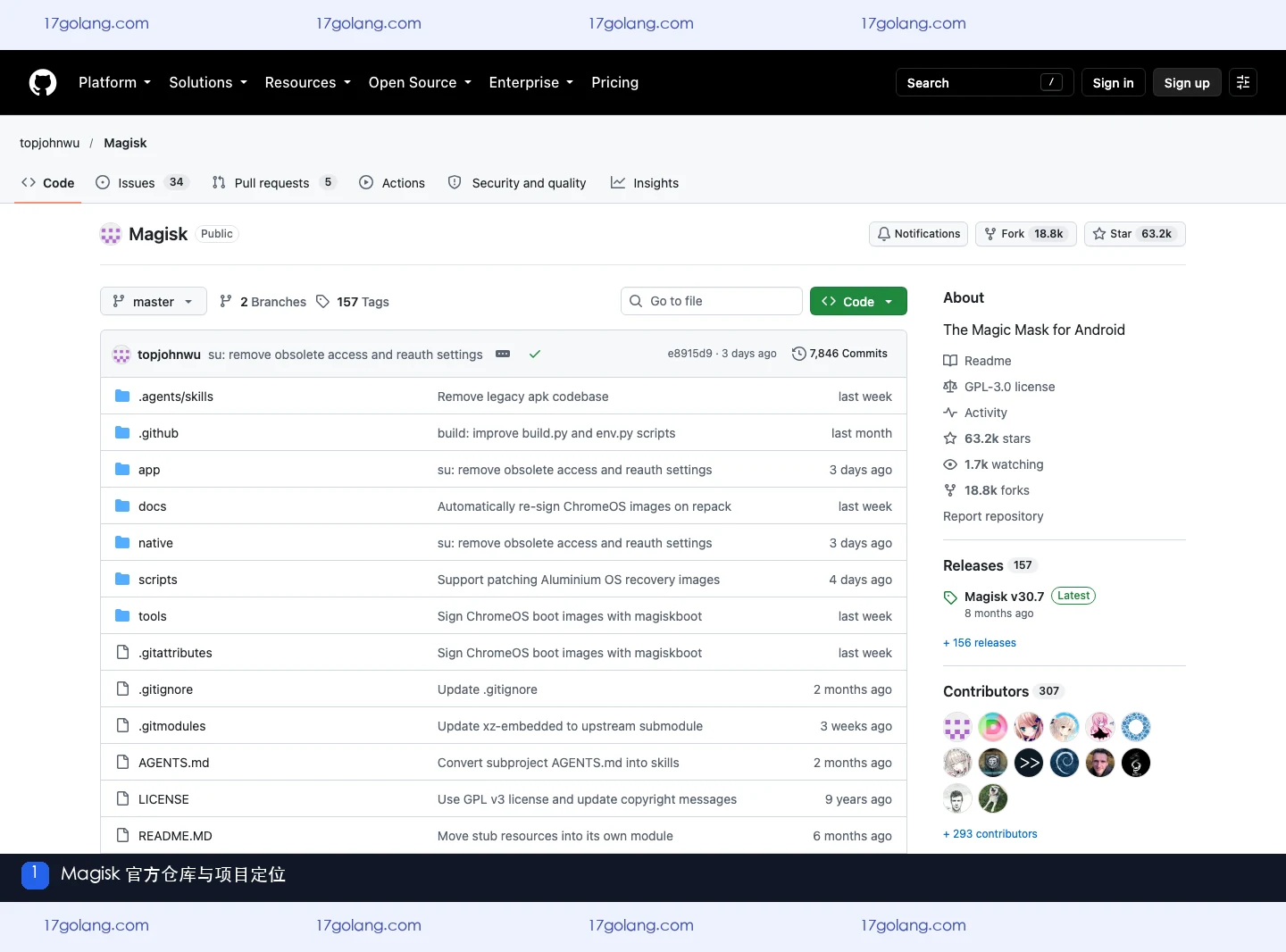Image resolution: width=1286 pixels, height=952 pixels.
Task: Star the Magisk repository
Action: click(1135, 234)
